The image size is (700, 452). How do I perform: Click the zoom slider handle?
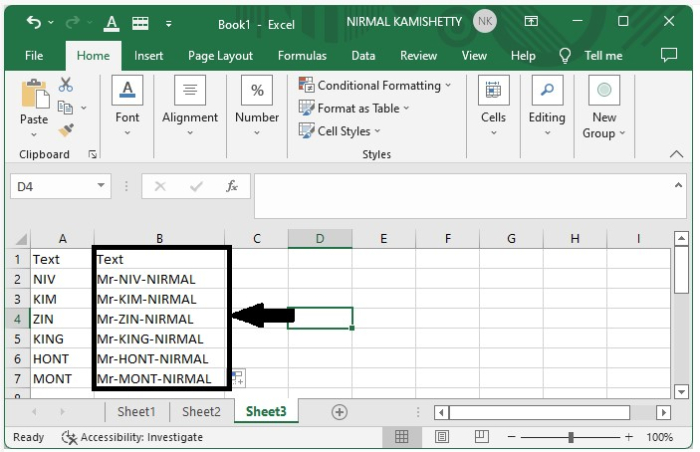[571, 437]
